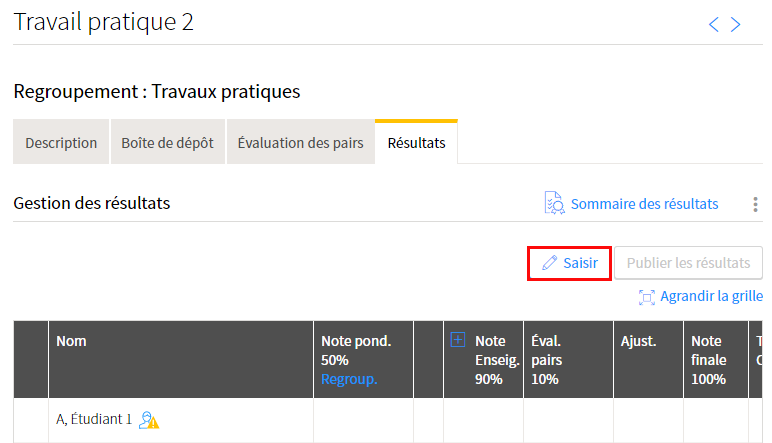The height and width of the screenshot is (443, 772).
Task: Click the Agrandir la grille expand icon
Action: pos(647,296)
